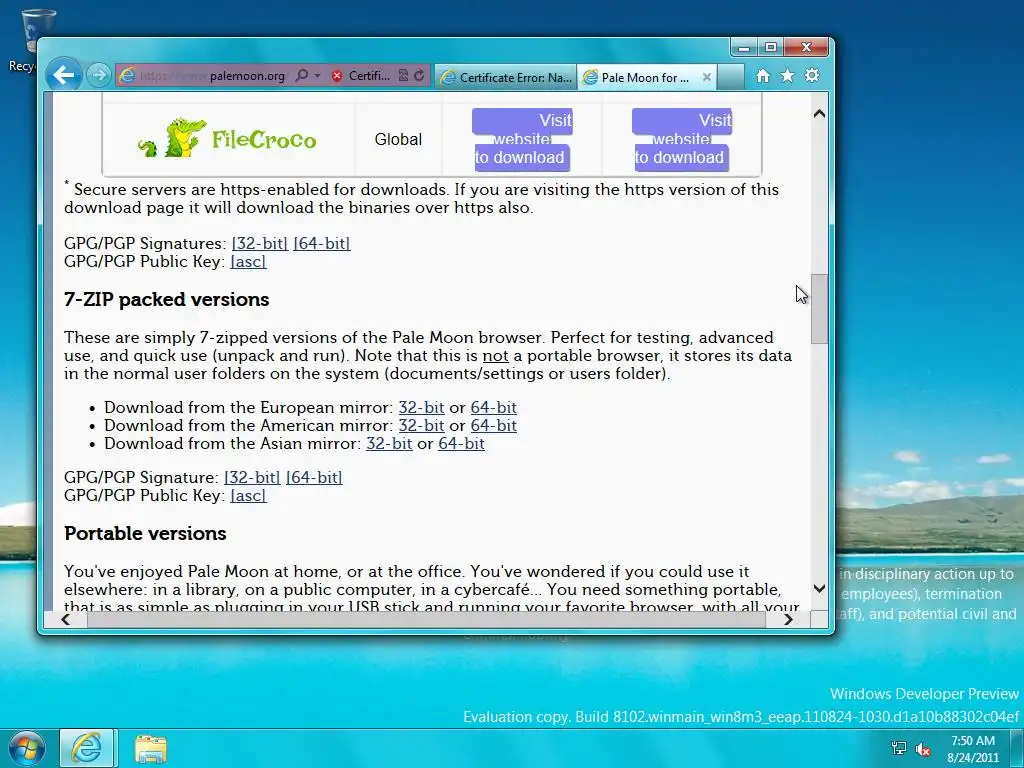Click the horizontal scrollbar right arrow
Viewport: 1024px width, 768px height.
coord(788,619)
